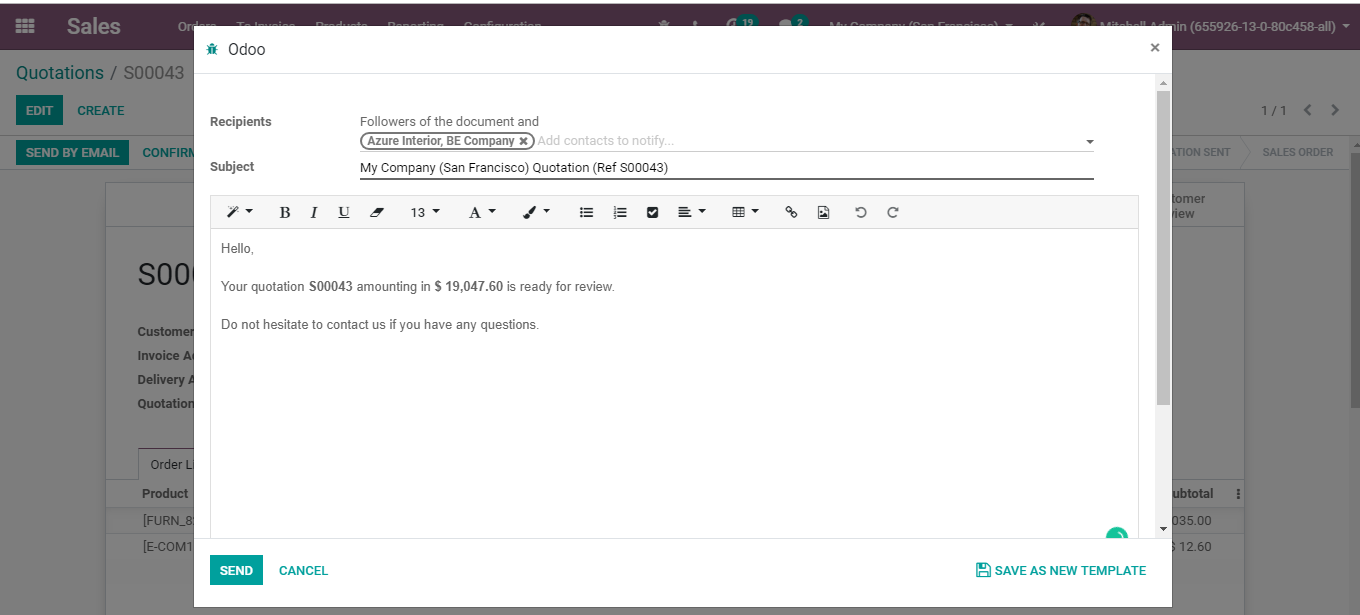
Task: Click SAVE AS NEW TEMPLATE
Action: tap(1061, 570)
